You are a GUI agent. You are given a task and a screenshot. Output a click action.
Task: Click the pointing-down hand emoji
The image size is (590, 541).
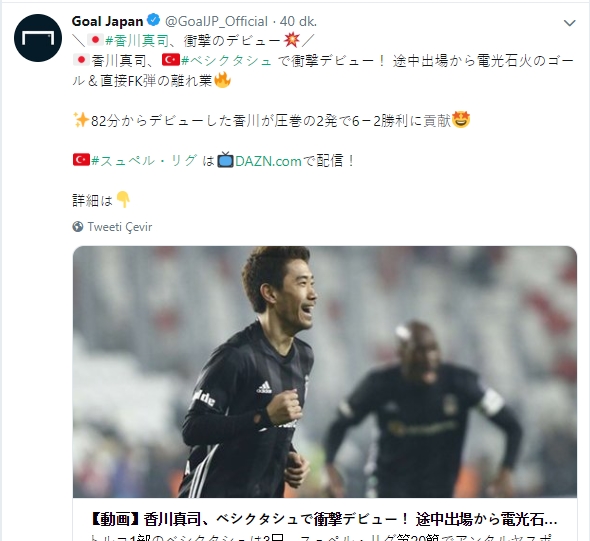(x=123, y=200)
